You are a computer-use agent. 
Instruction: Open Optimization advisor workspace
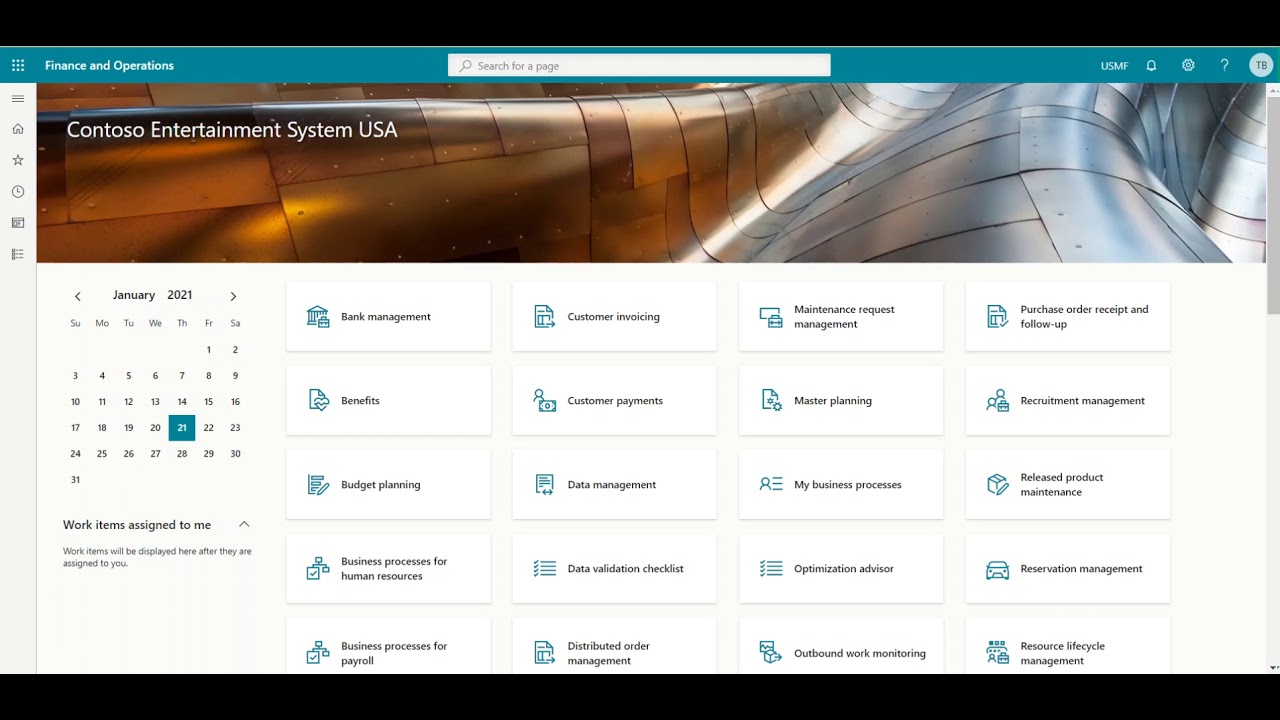pyautogui.click(x=841, y=569)
